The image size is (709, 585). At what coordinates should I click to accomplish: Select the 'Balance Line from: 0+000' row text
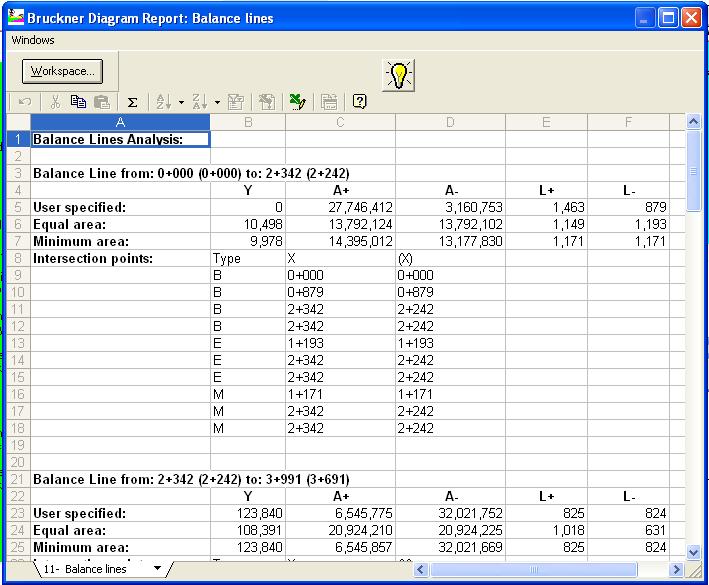click(x=191, y=174)
